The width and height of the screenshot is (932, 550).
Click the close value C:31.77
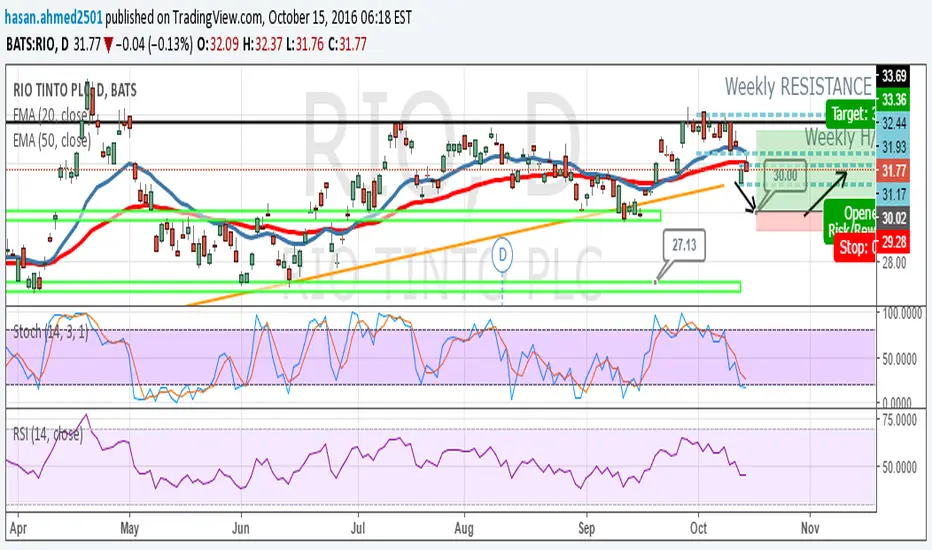pyautogui.click(x=347, y=44)
